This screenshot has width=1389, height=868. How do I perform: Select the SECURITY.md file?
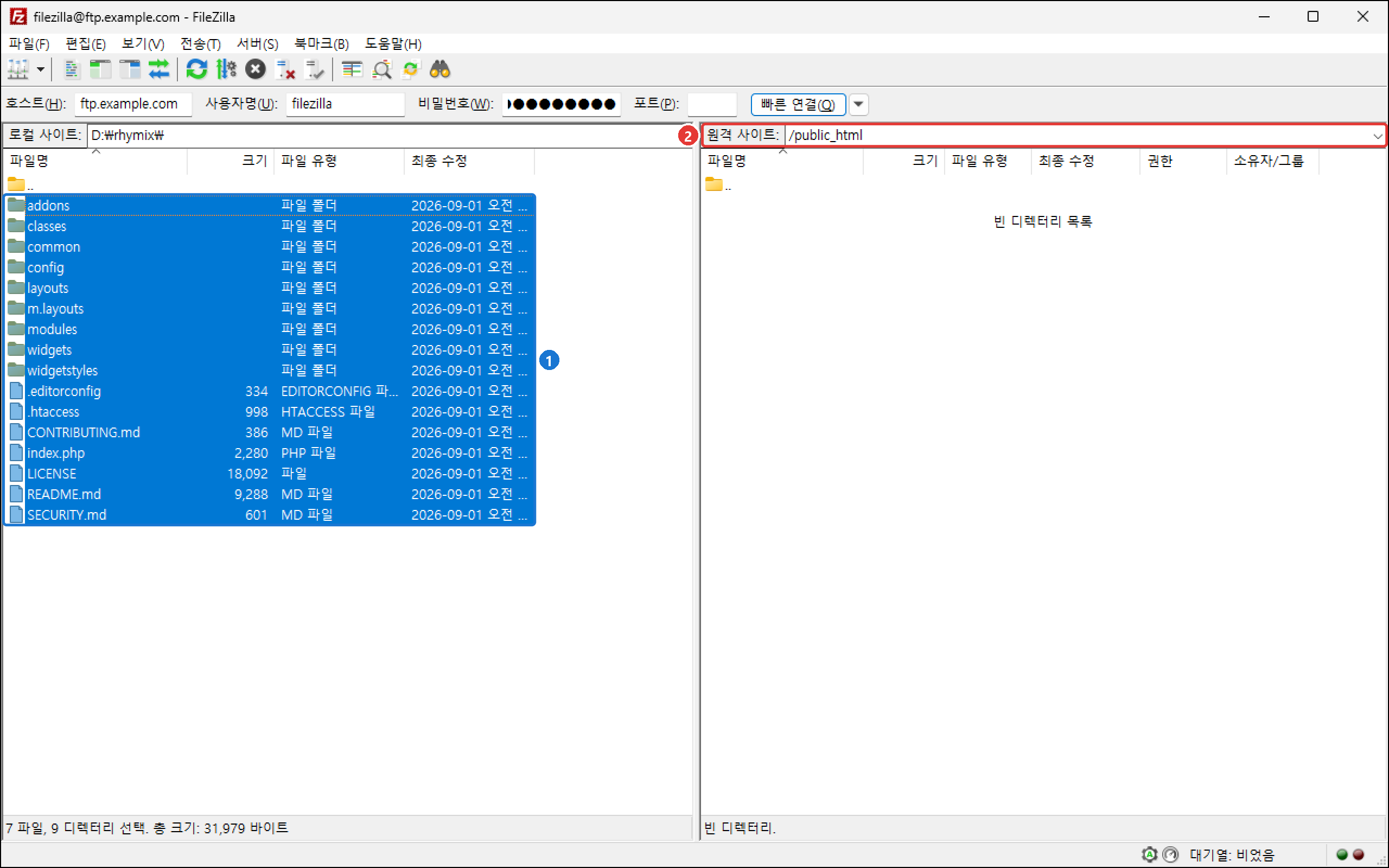(270, 515)
